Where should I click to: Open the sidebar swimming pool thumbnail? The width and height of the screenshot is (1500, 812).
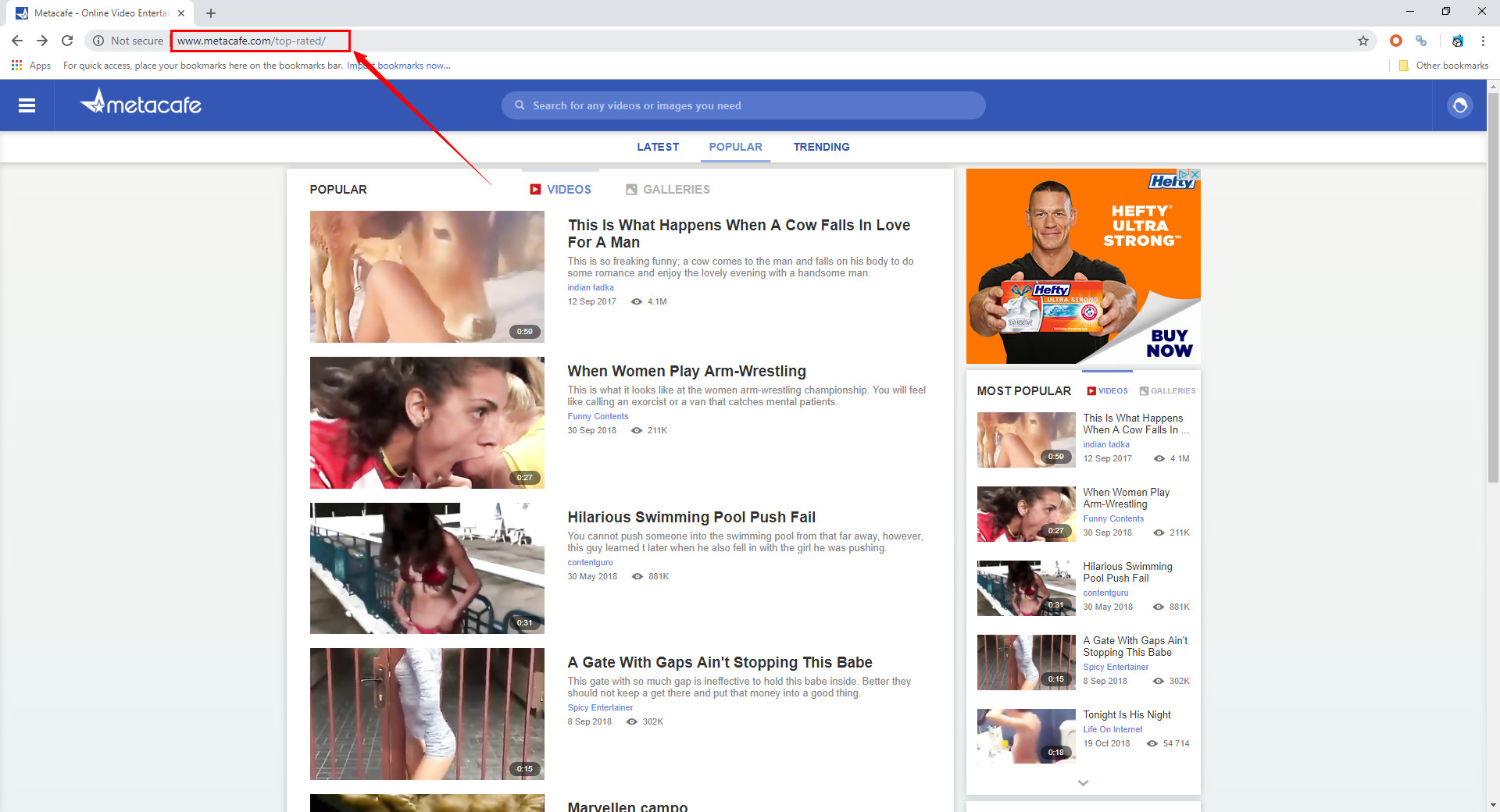(1026, 589)
